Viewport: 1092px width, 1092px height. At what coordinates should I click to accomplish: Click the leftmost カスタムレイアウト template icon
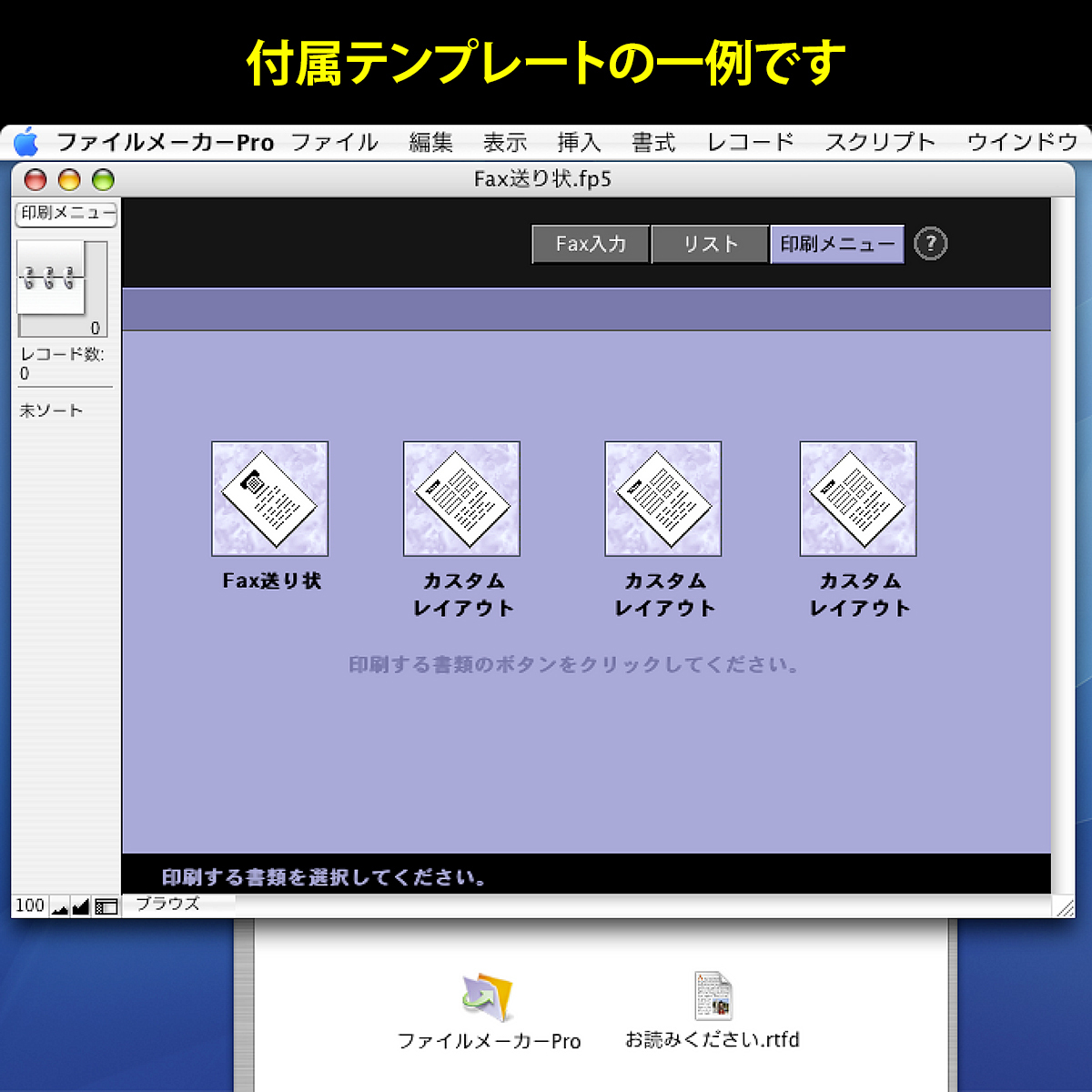click(462, 499)
